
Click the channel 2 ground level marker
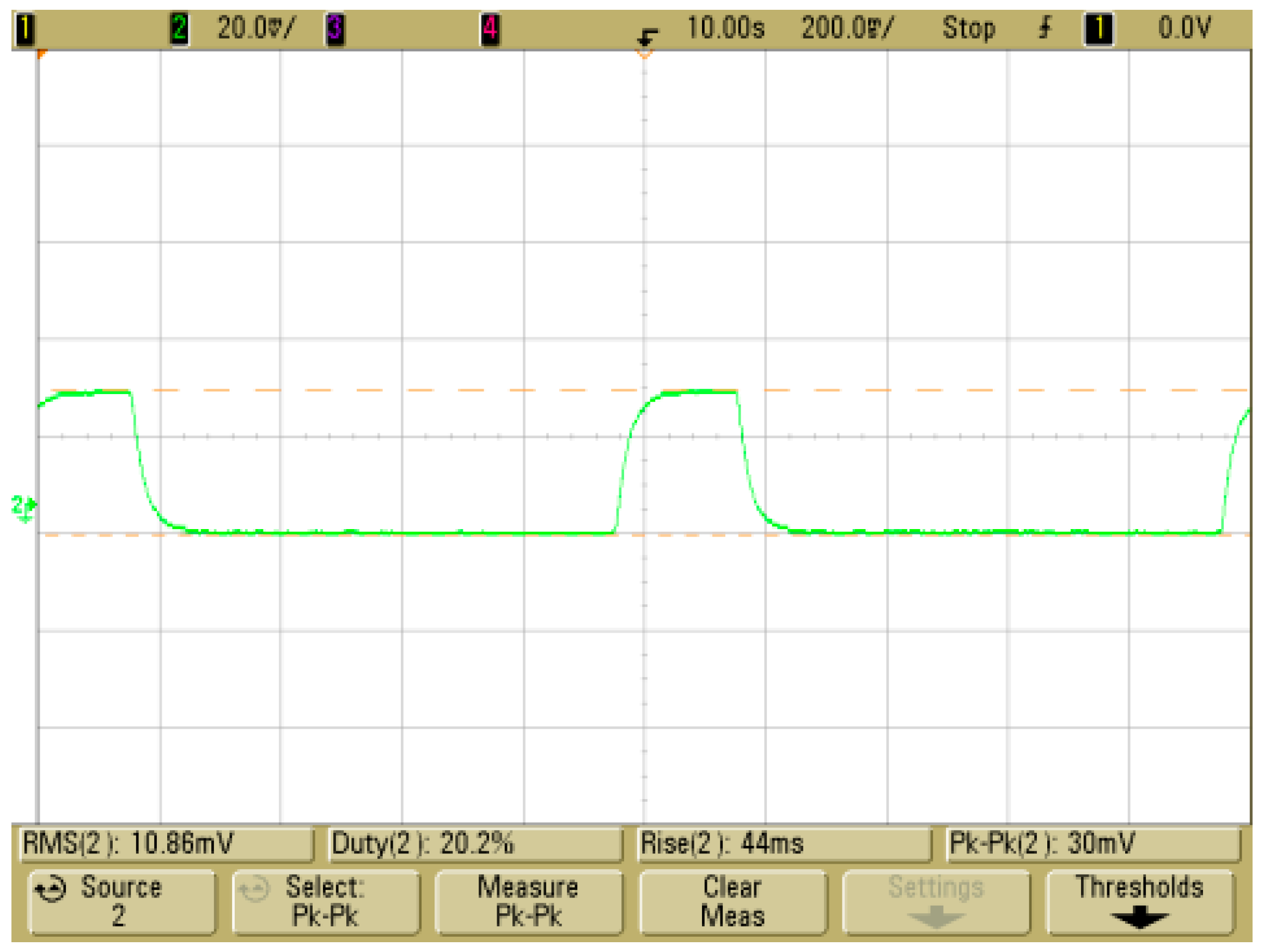pos(24,508)
